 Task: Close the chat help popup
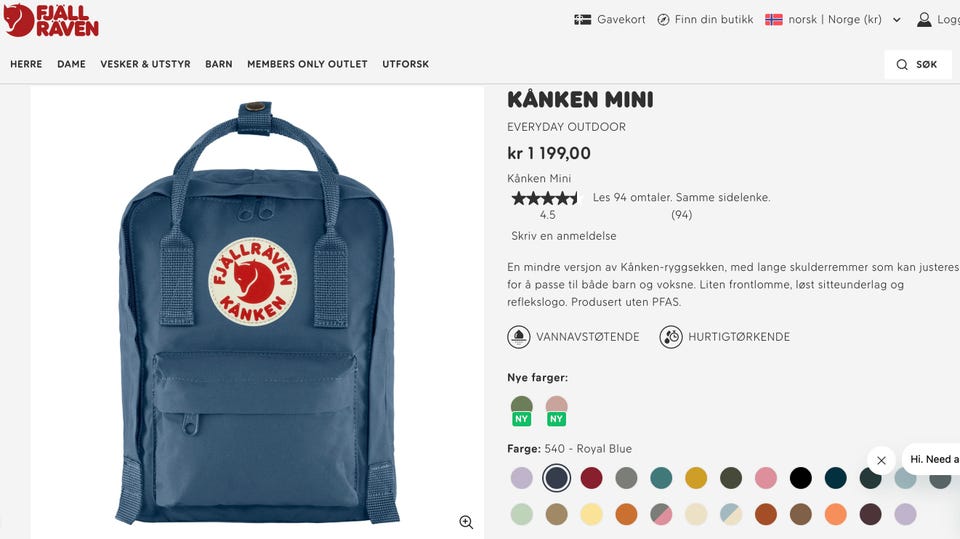coord(881,460)
